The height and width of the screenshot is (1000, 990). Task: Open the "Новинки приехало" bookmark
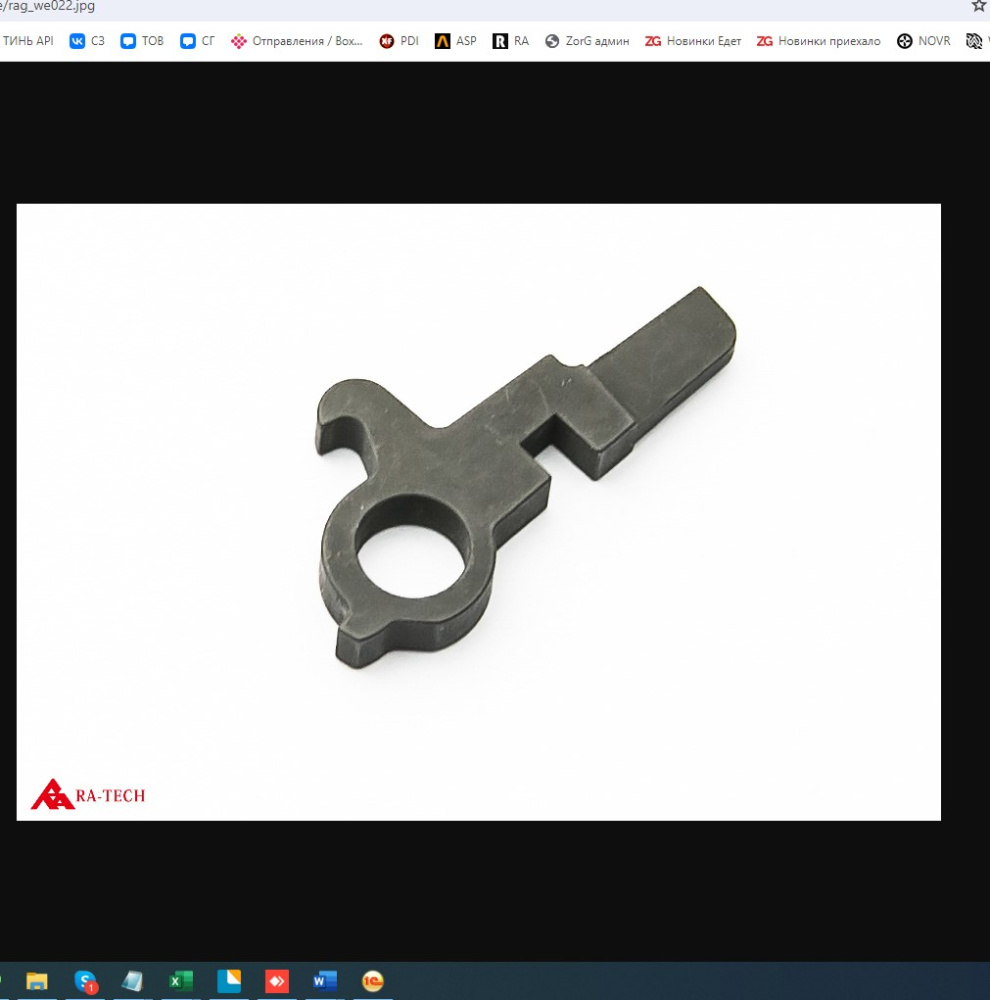pos(818,41)
